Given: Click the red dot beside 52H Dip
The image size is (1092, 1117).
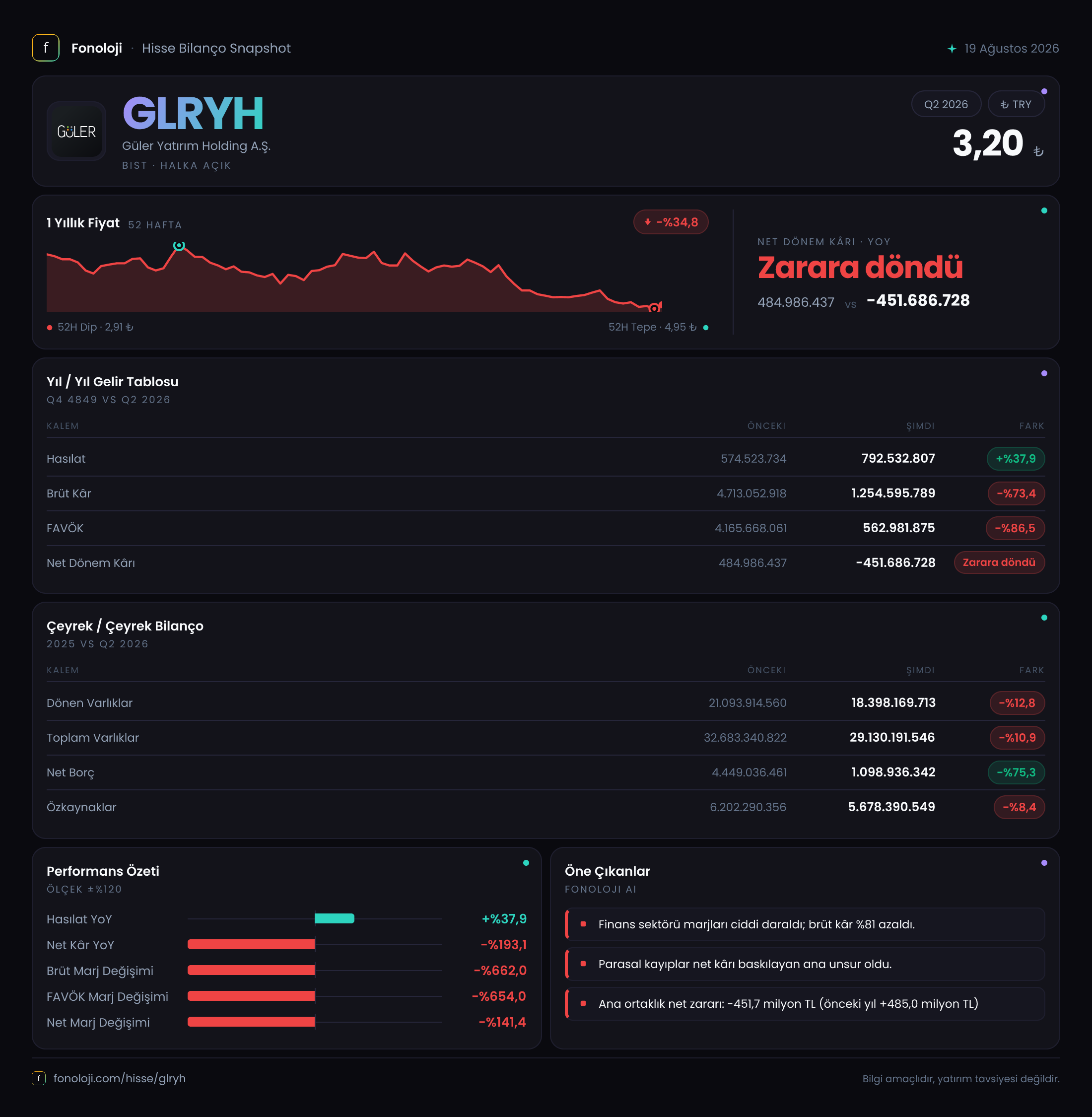Looking at the screenshot, I should click(50, 328).
